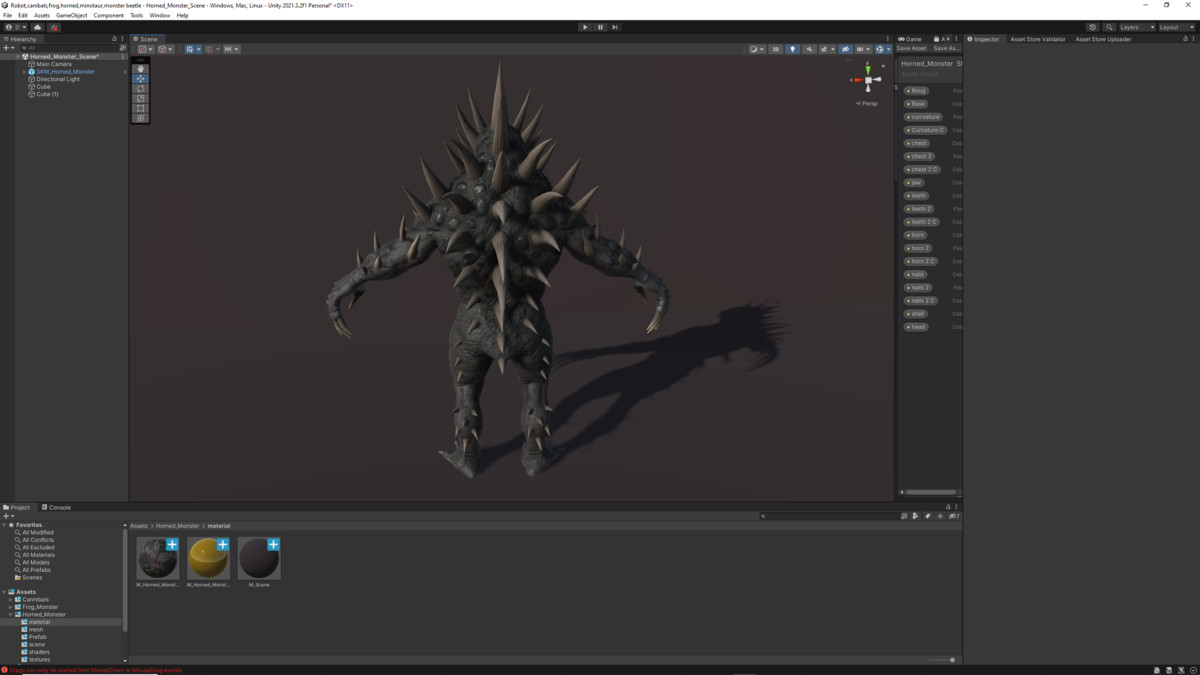Select the Rotate tool in Scene overlay
Viewport: 1200px width, 675px height.
[x=140, y=89]
